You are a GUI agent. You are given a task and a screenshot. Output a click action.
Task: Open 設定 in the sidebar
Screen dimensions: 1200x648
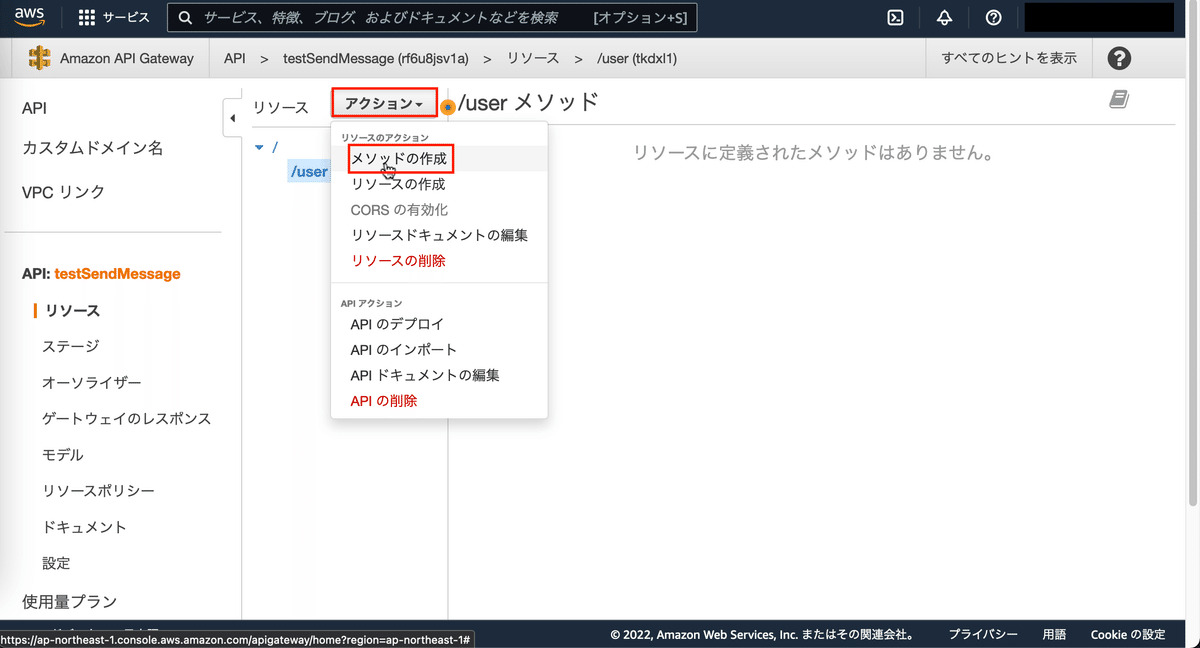tap(56, 562)
